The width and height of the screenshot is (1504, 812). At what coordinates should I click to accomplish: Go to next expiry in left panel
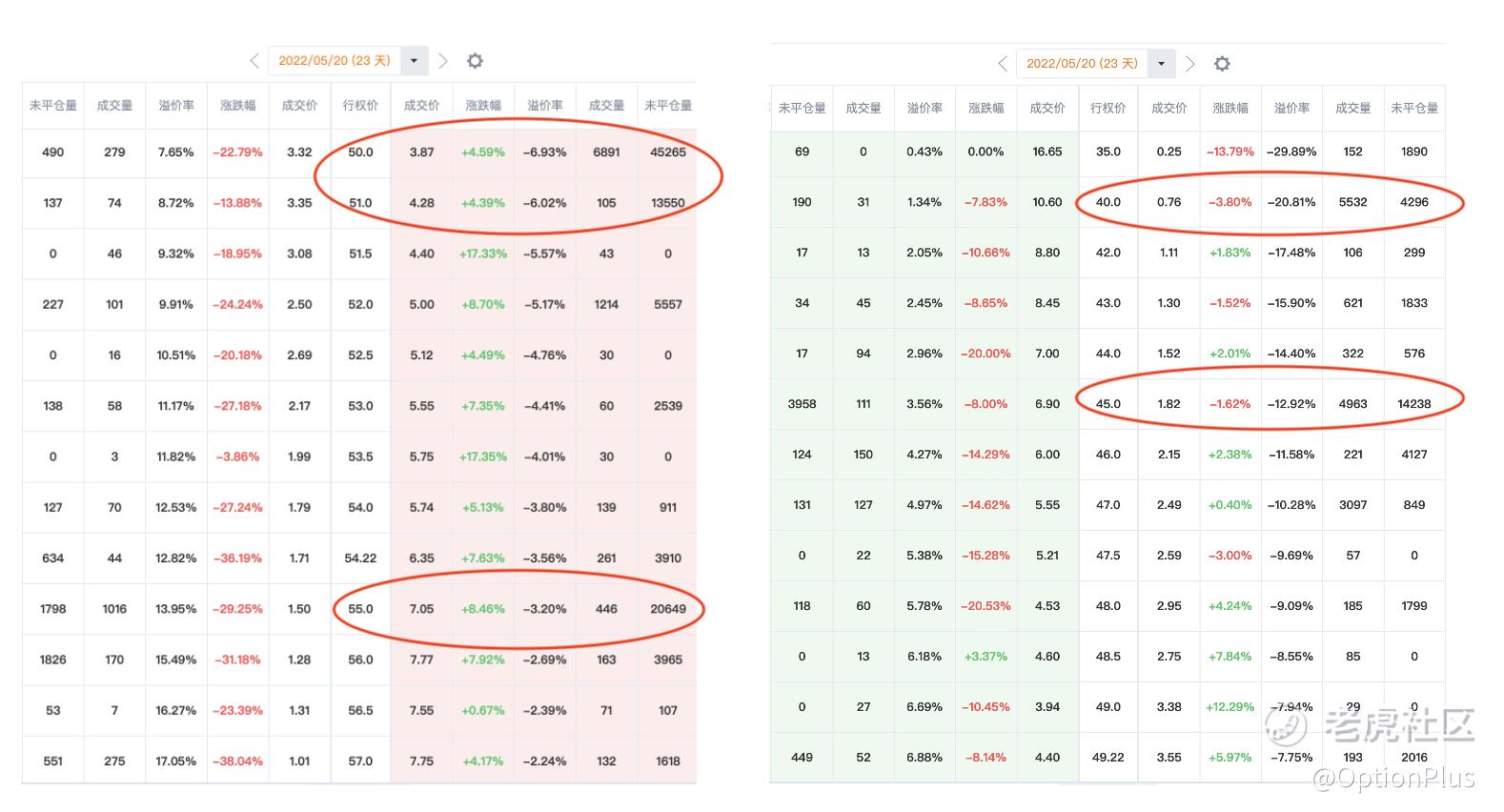tap(442, 61)
